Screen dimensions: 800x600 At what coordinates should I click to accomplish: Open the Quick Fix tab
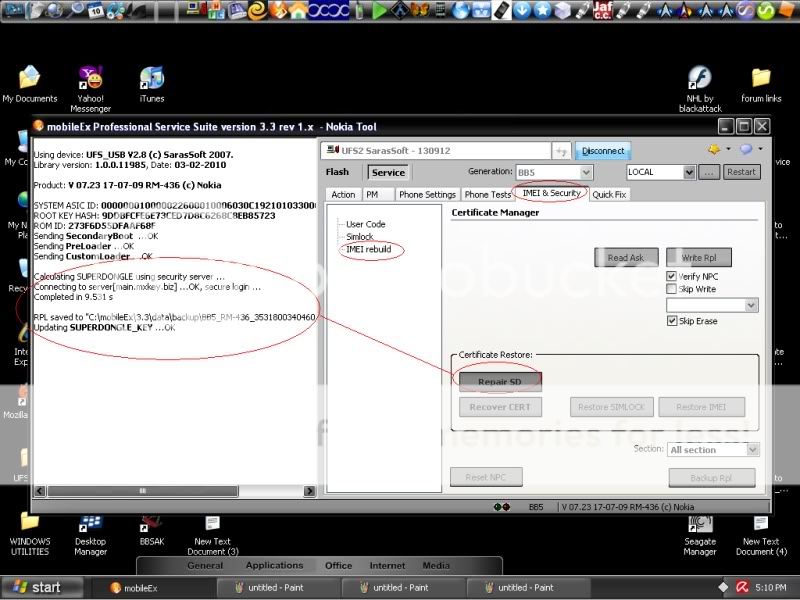609,194
